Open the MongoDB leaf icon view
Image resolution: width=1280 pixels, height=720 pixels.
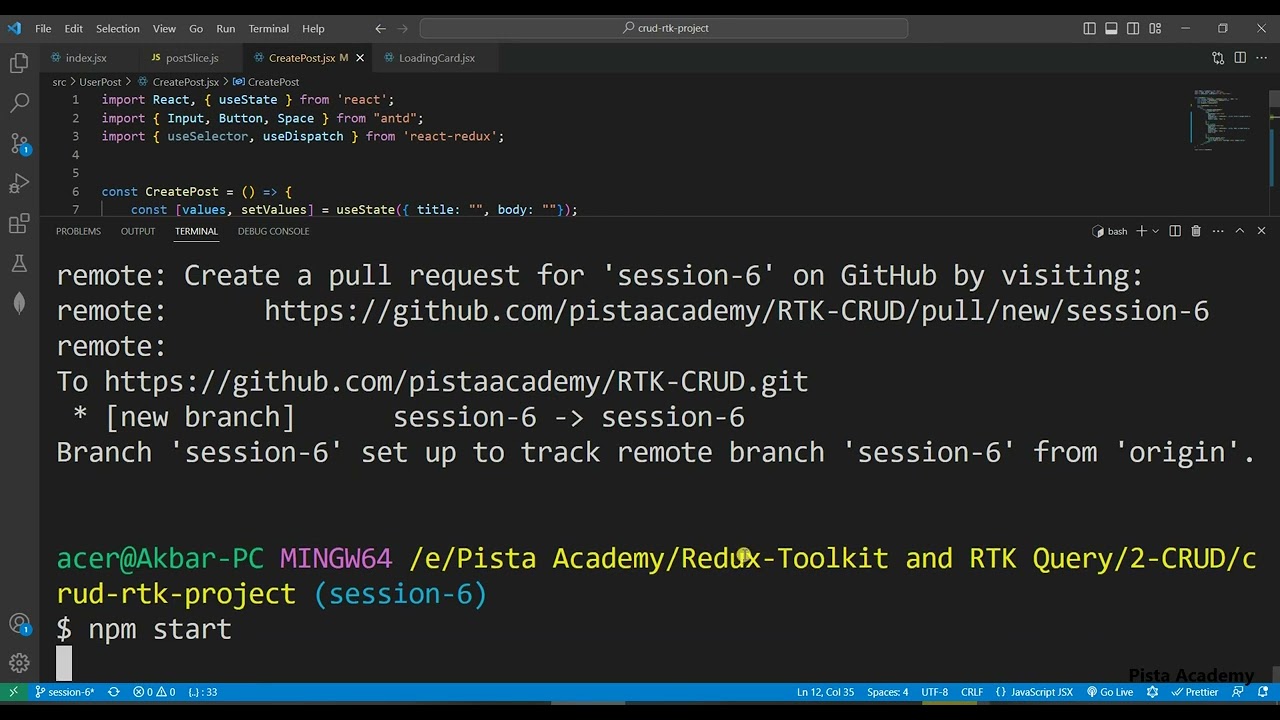pos(19,304)
